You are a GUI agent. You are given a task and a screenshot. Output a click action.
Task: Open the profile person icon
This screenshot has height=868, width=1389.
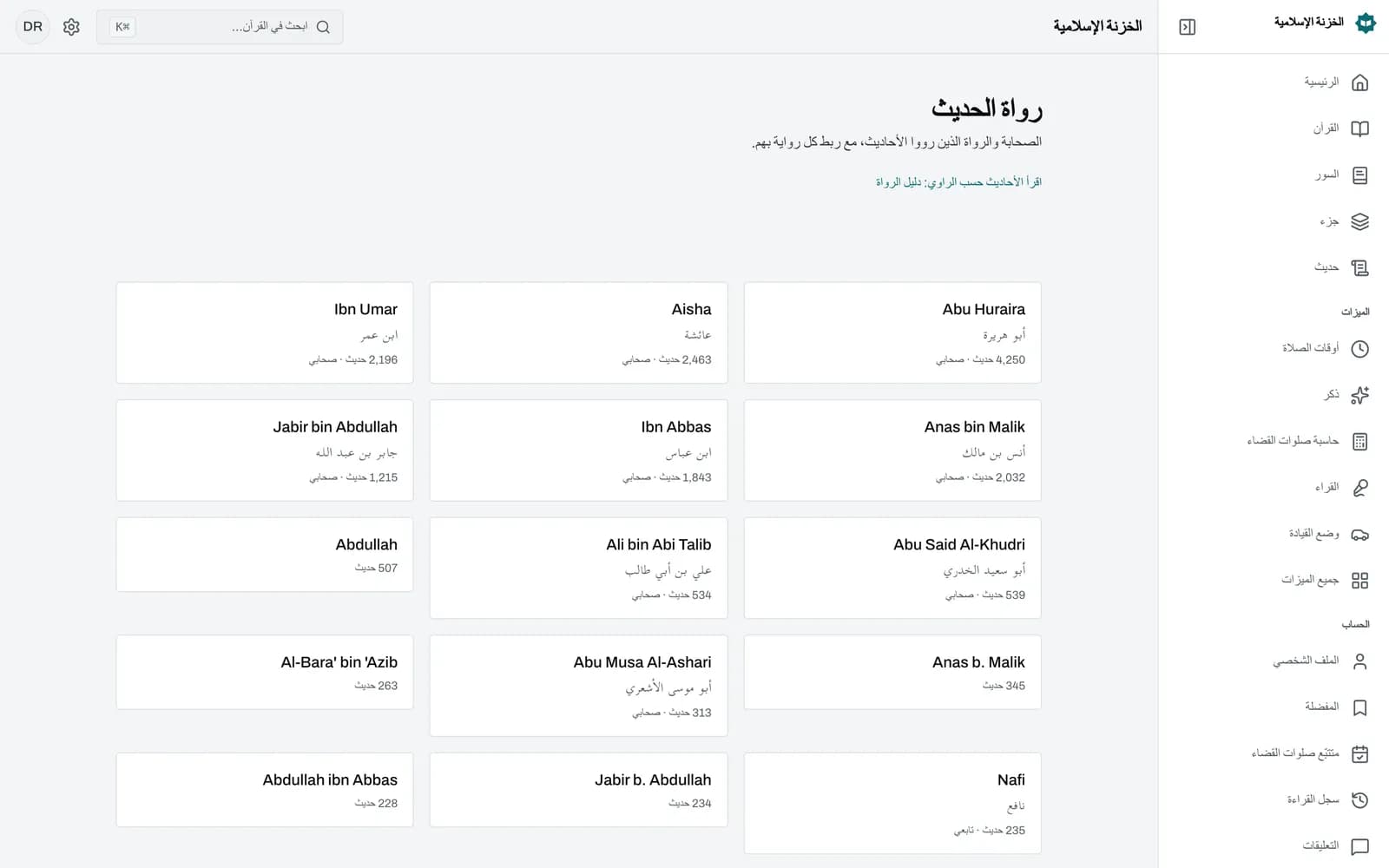click(x=1359, y=661)
